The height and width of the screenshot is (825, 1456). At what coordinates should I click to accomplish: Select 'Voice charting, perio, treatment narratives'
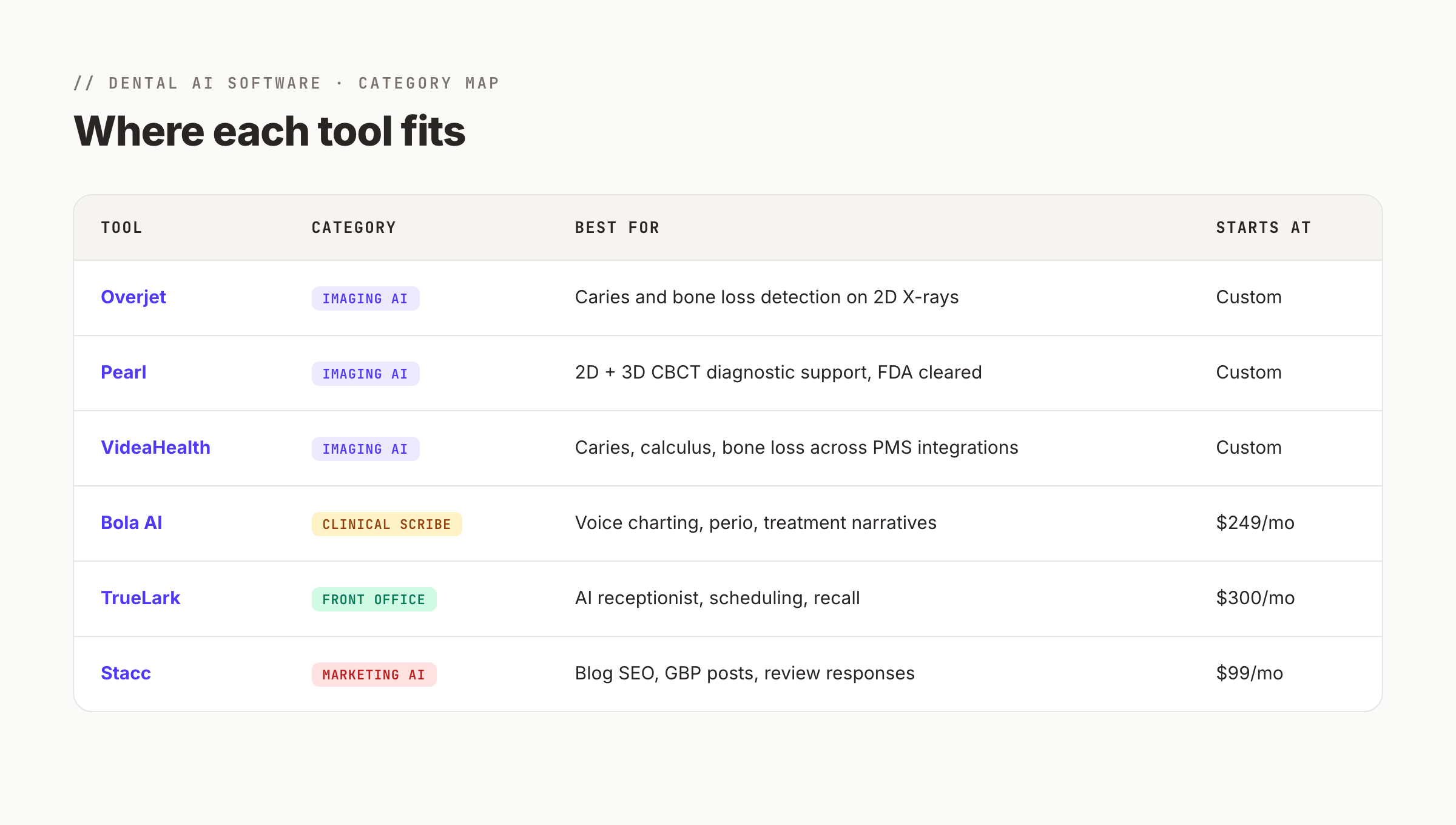[756, 523]
